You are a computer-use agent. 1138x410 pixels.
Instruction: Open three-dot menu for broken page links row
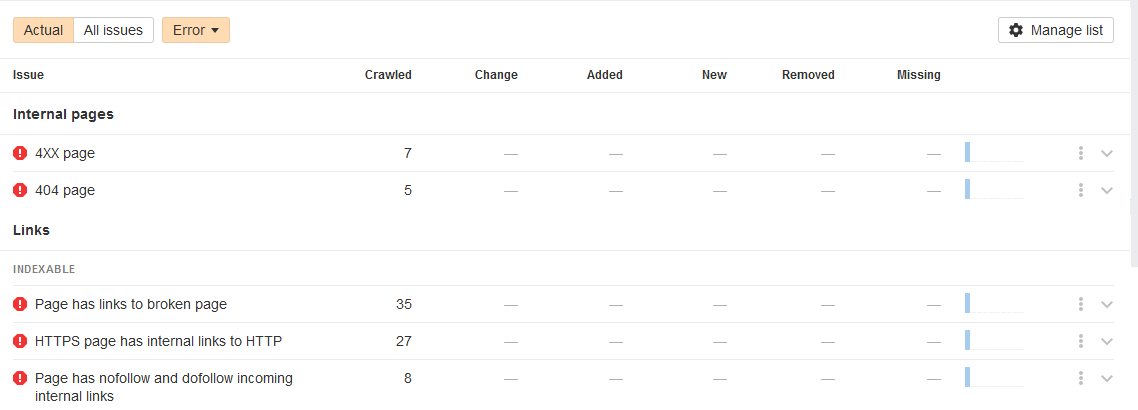point(1081,304)
